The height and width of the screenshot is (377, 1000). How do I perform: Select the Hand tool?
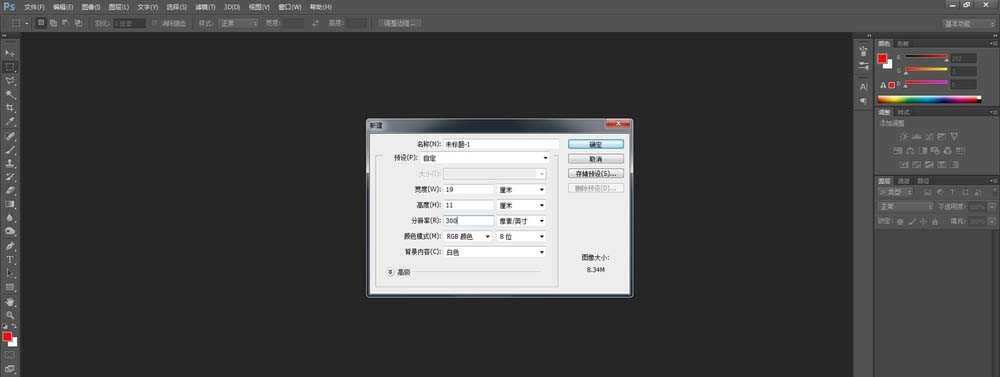pyautogui.click(x=10, y=302)
